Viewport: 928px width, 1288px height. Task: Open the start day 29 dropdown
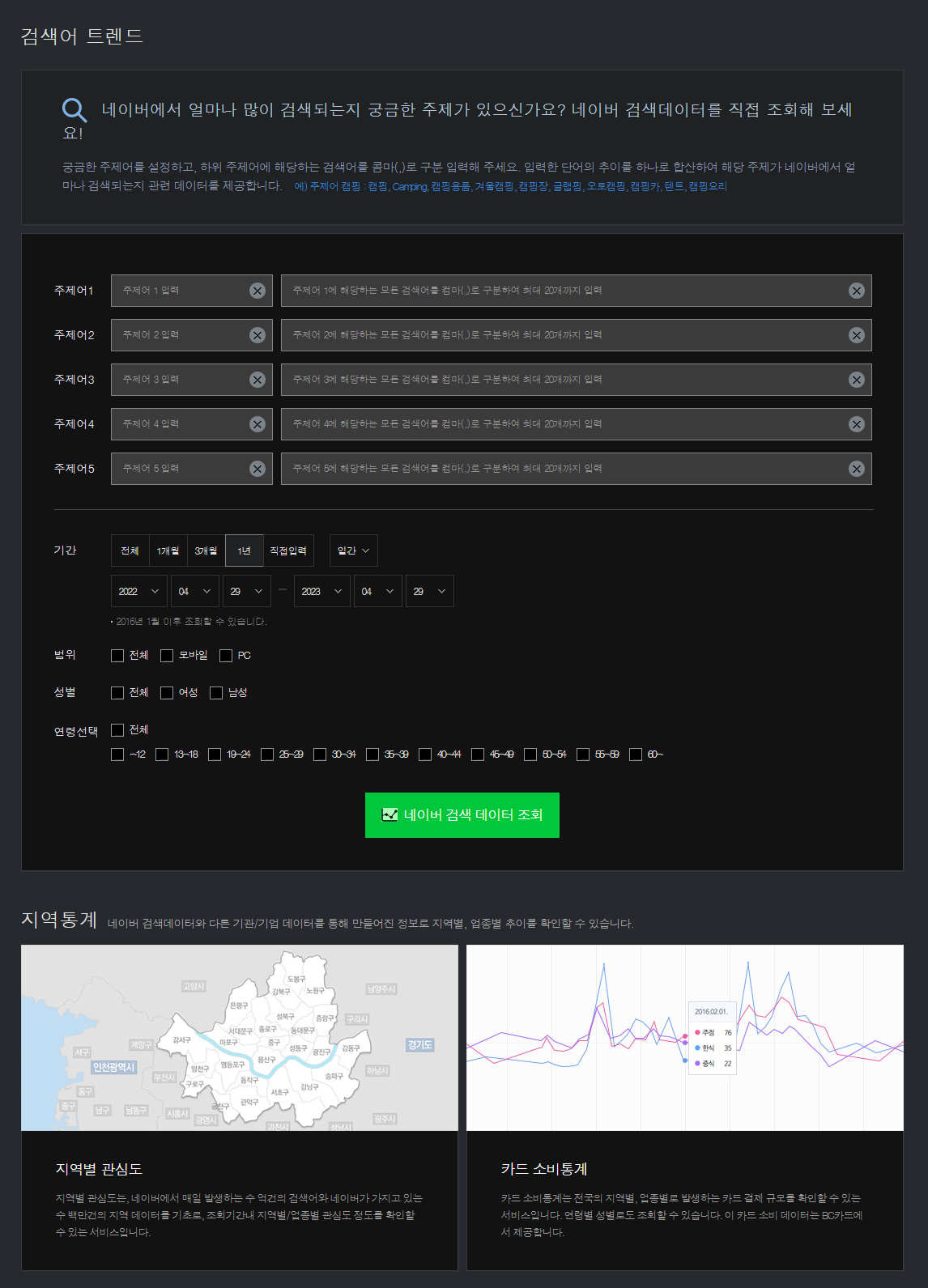(247, 591)
